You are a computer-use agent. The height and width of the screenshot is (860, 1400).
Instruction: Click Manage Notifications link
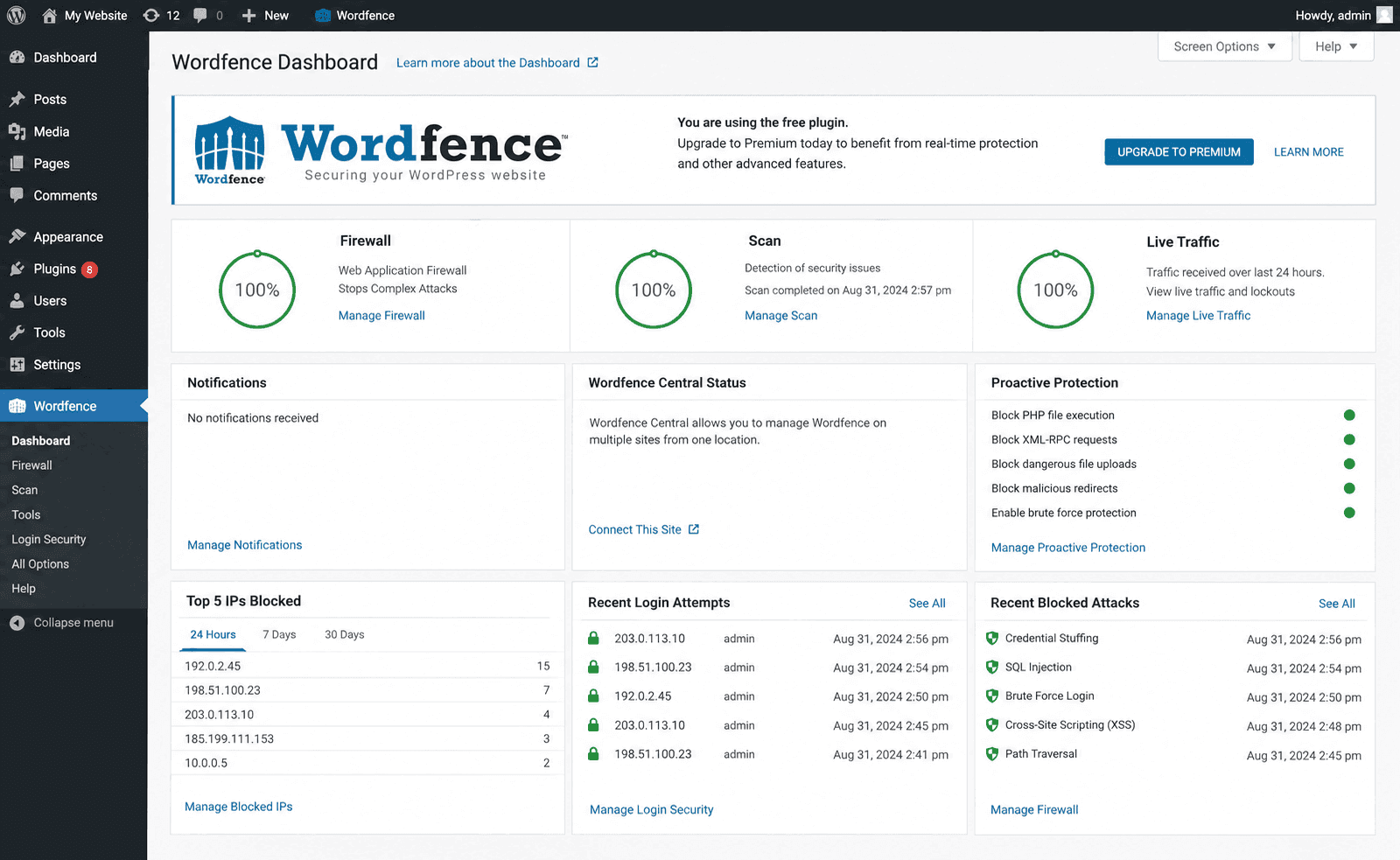pos(244,545)
